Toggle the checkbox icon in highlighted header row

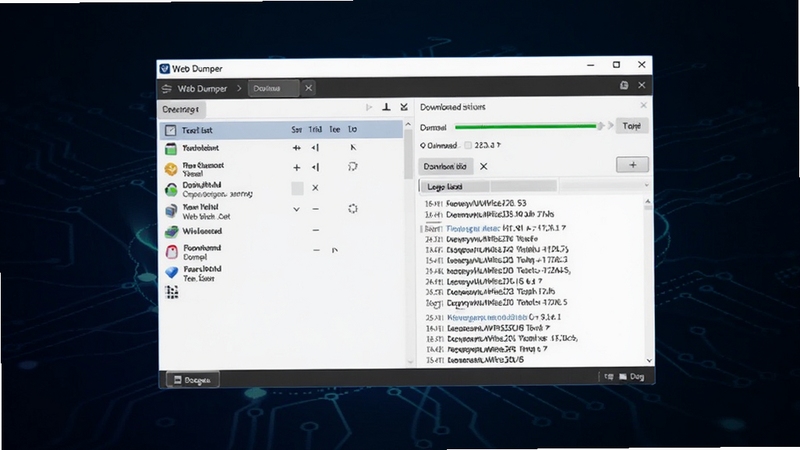(x=170, y=131)
